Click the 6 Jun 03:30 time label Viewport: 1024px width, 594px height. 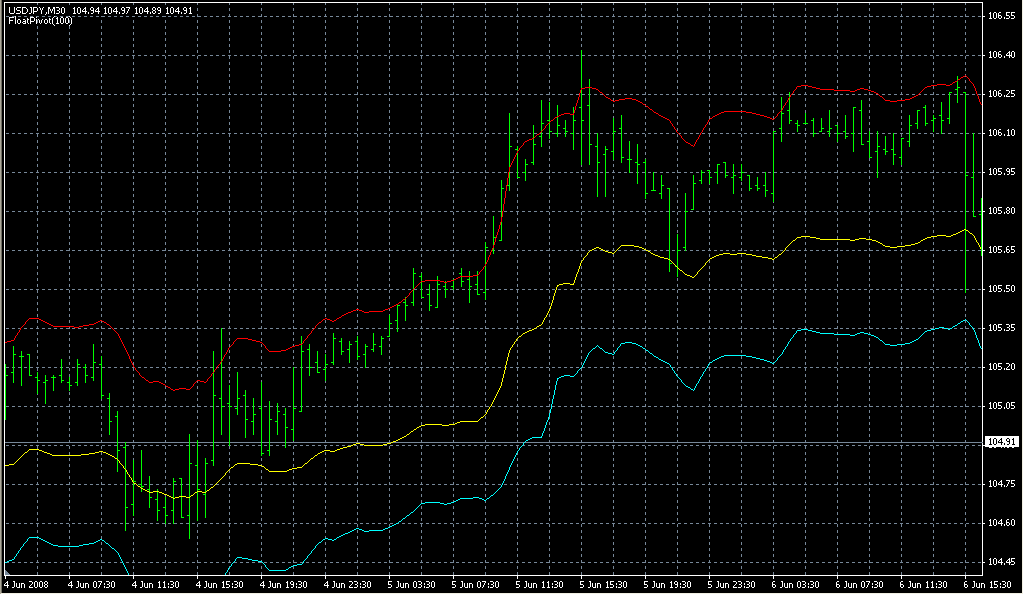(797, 583)
